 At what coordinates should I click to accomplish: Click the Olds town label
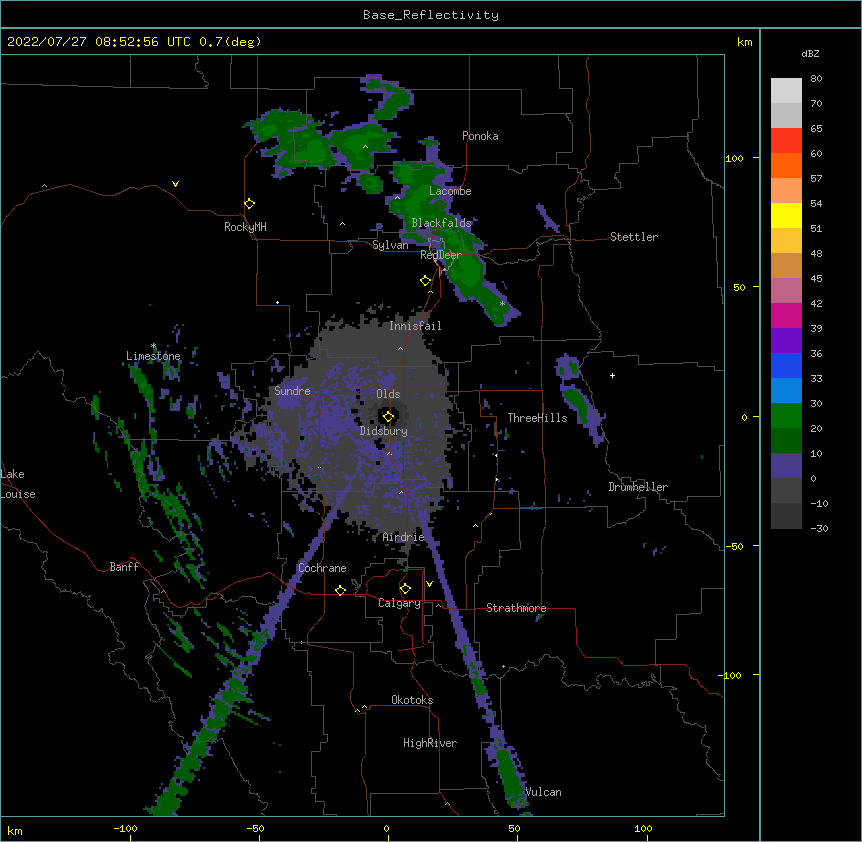(x=388, y=394)
